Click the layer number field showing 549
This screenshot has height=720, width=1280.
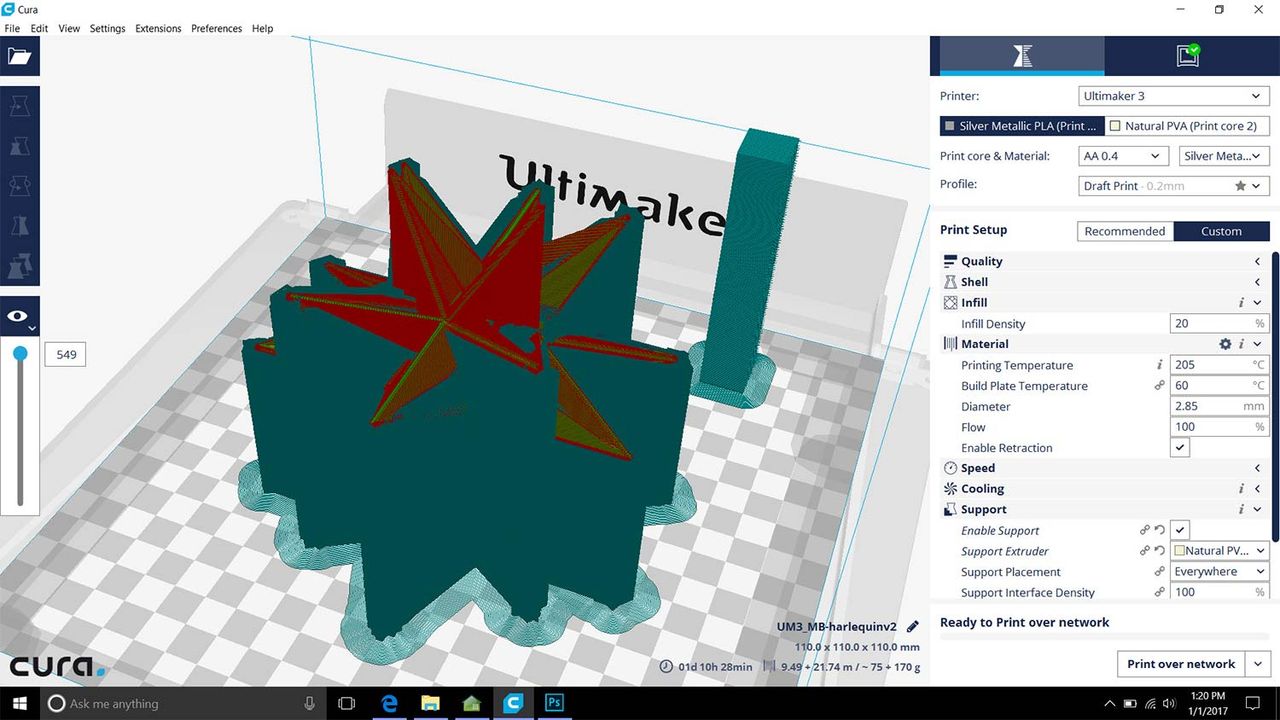(66, 354)
